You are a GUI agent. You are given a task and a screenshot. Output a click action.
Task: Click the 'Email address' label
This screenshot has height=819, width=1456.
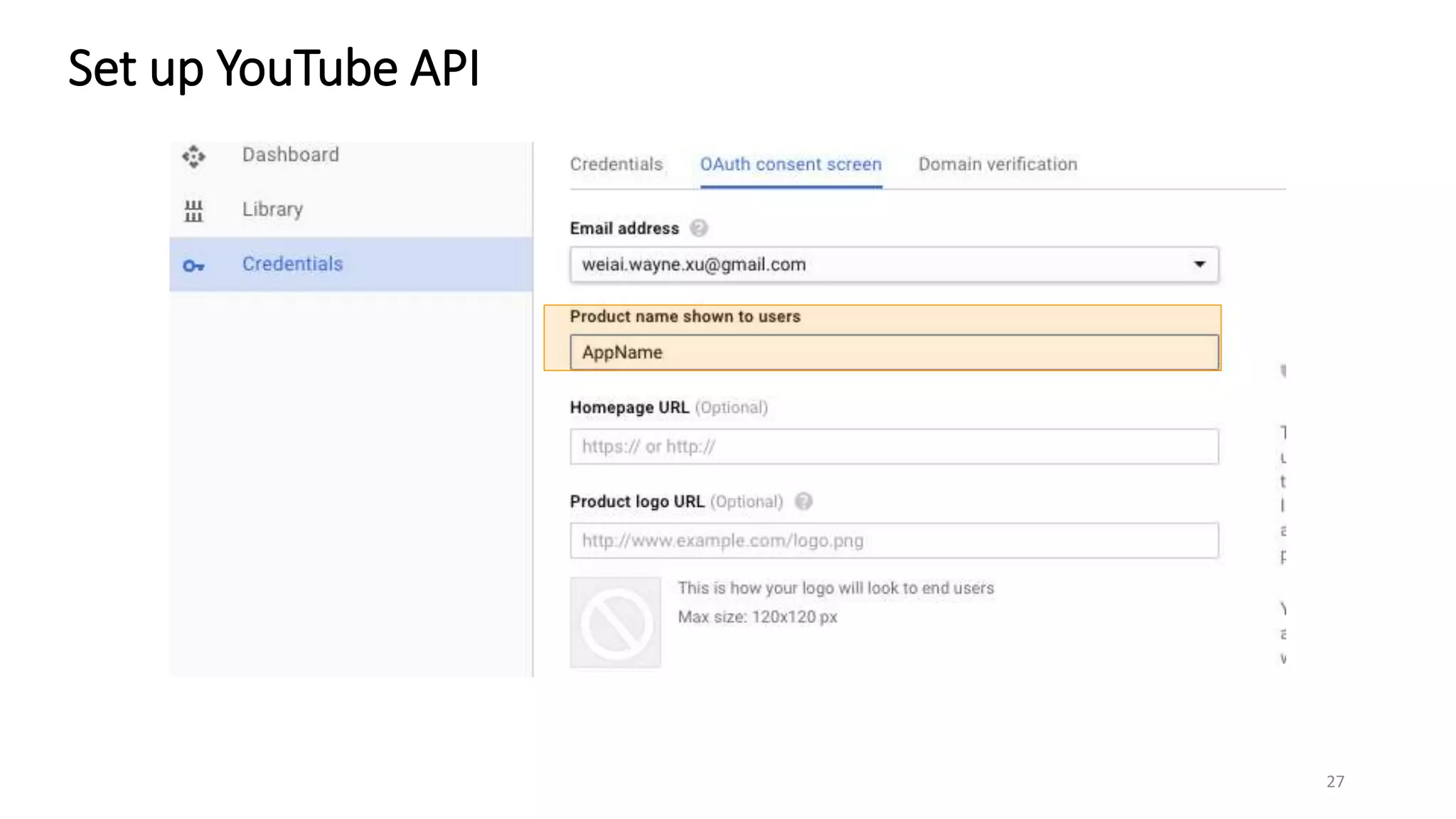624,229
